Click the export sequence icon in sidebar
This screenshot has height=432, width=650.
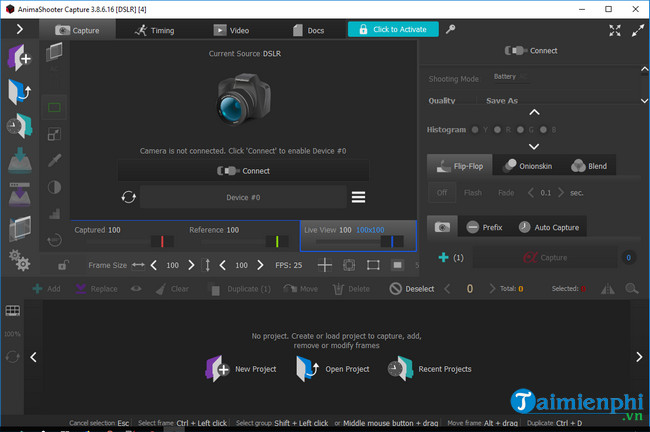pos(19,194)
